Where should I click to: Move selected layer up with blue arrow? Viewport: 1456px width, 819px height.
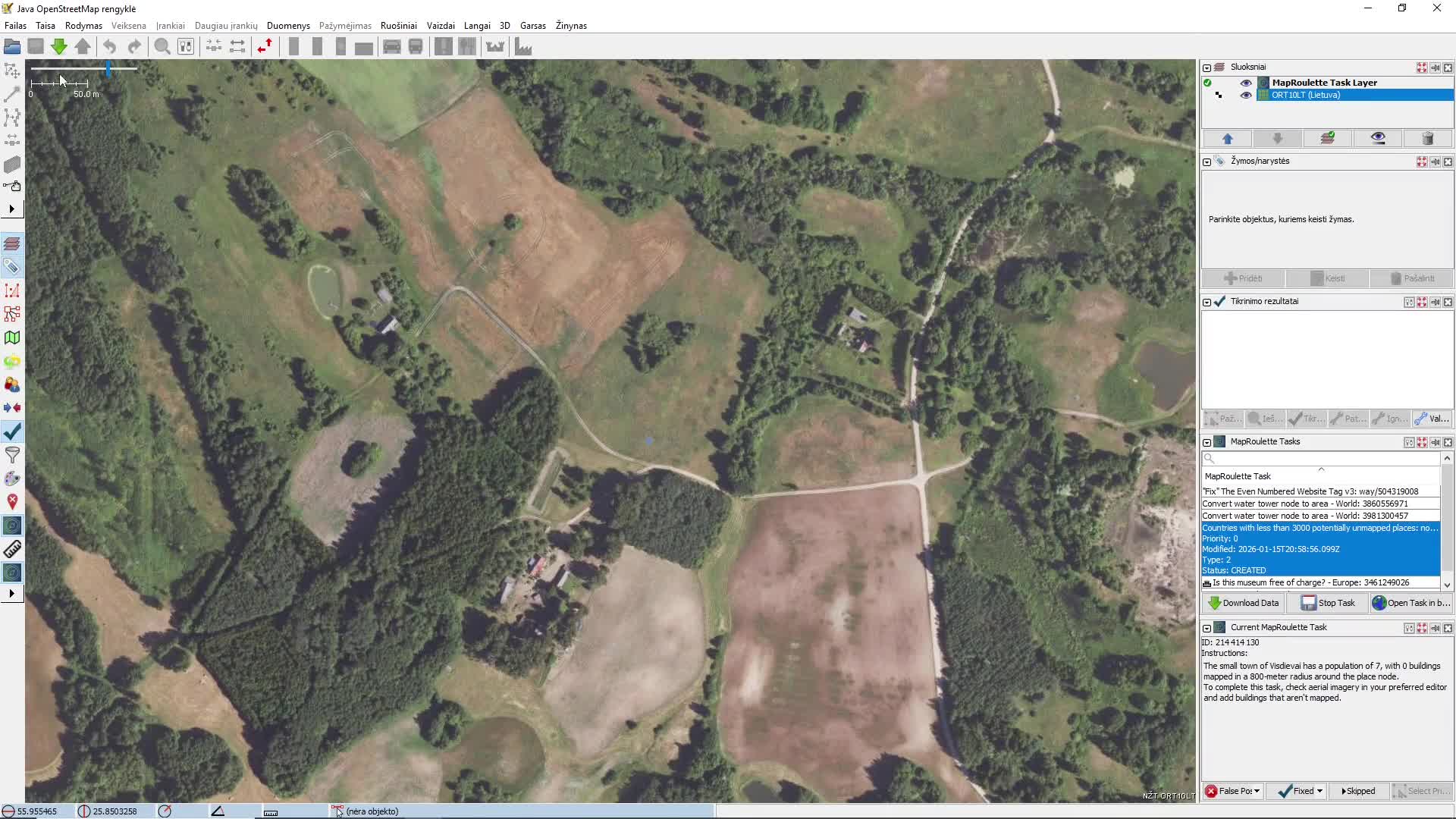(1227, 138)
